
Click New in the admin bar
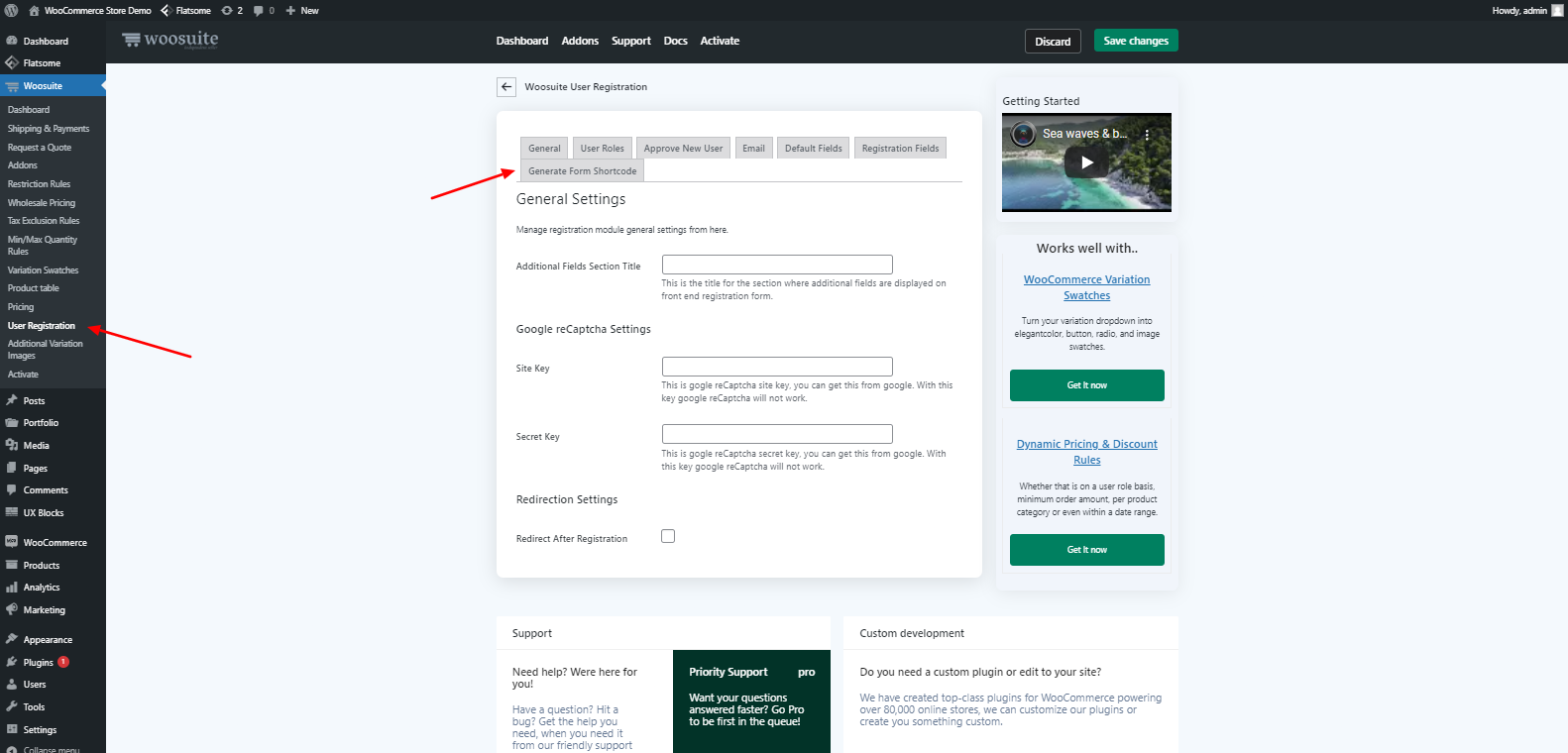click(x=302, y=10)
